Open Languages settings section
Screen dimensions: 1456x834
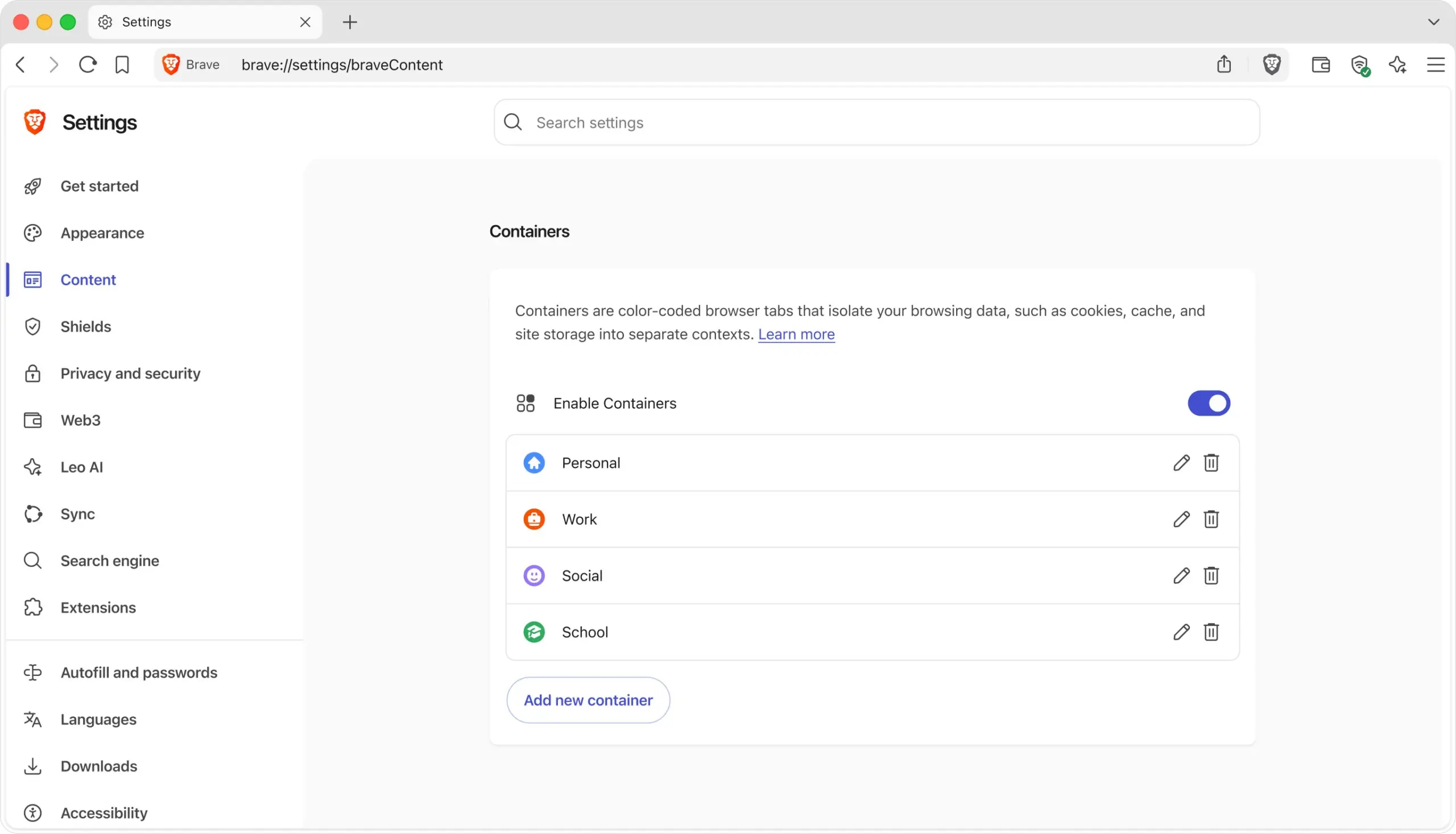pyautogui.click(x=98, y=719)
